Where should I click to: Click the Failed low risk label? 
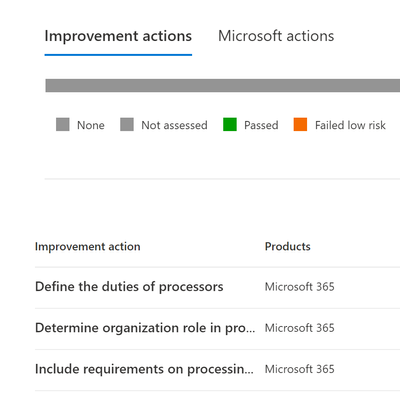click(350, 125)
